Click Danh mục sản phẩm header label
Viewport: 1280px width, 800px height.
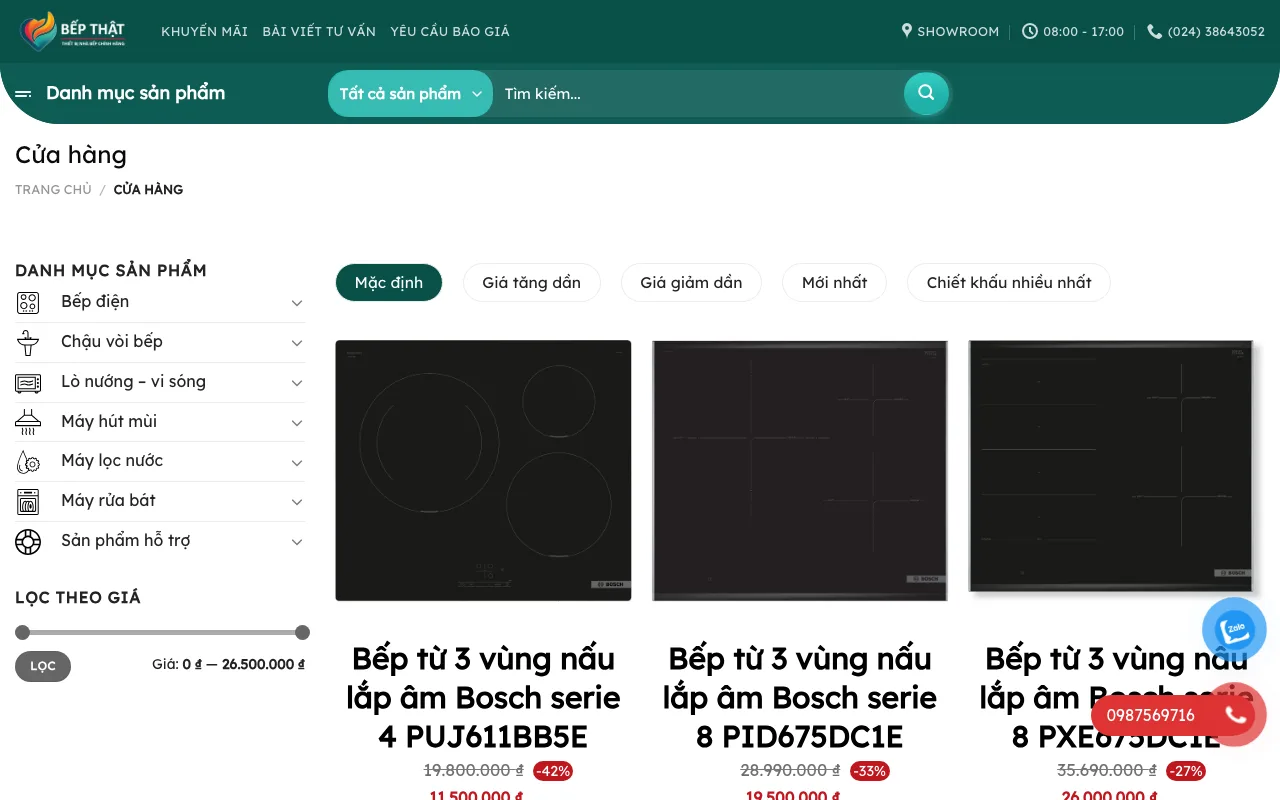click(x=135, y=93)
